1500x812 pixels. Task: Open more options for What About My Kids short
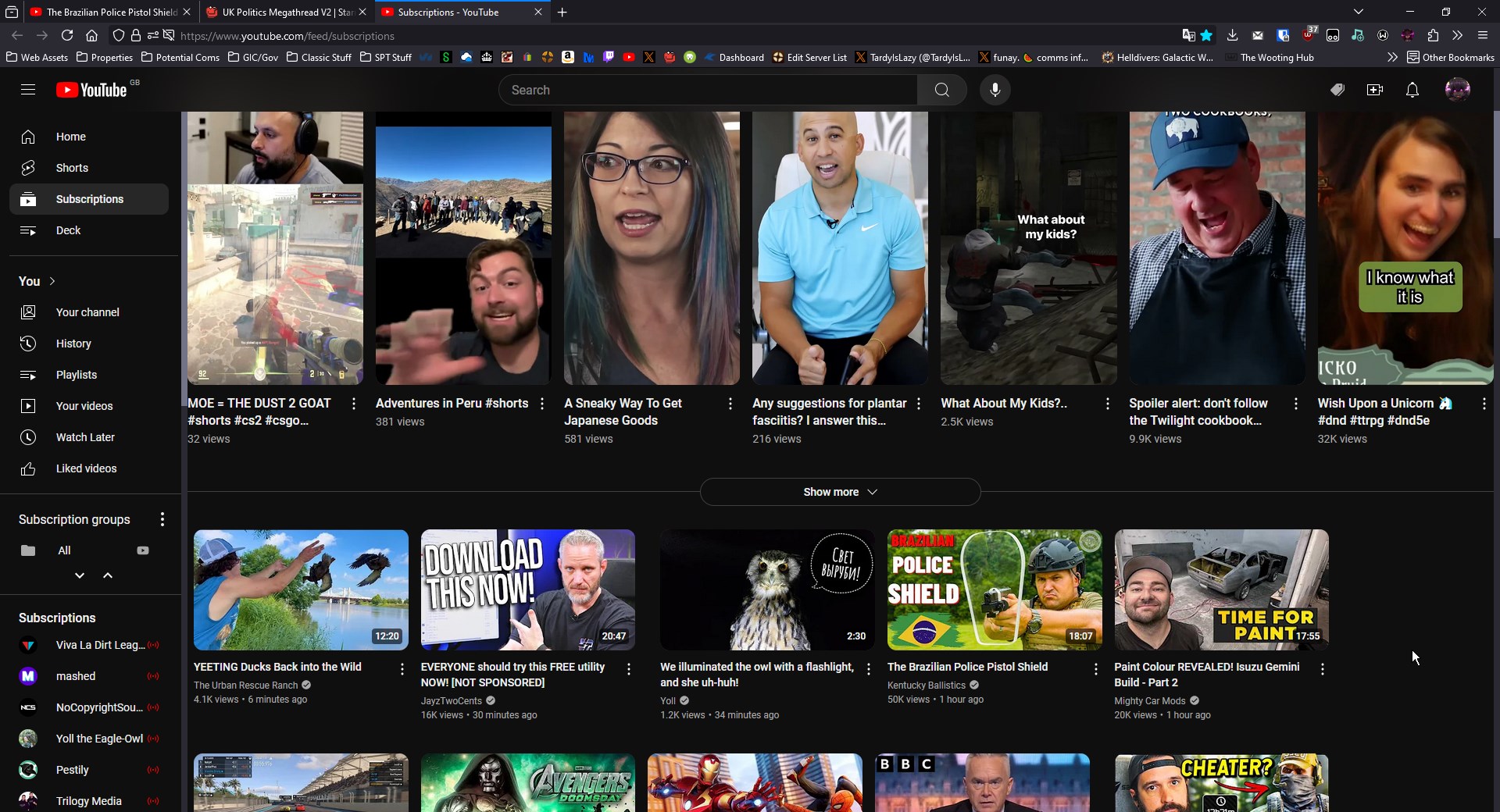pyautogui.click(x=1107, y=404)
